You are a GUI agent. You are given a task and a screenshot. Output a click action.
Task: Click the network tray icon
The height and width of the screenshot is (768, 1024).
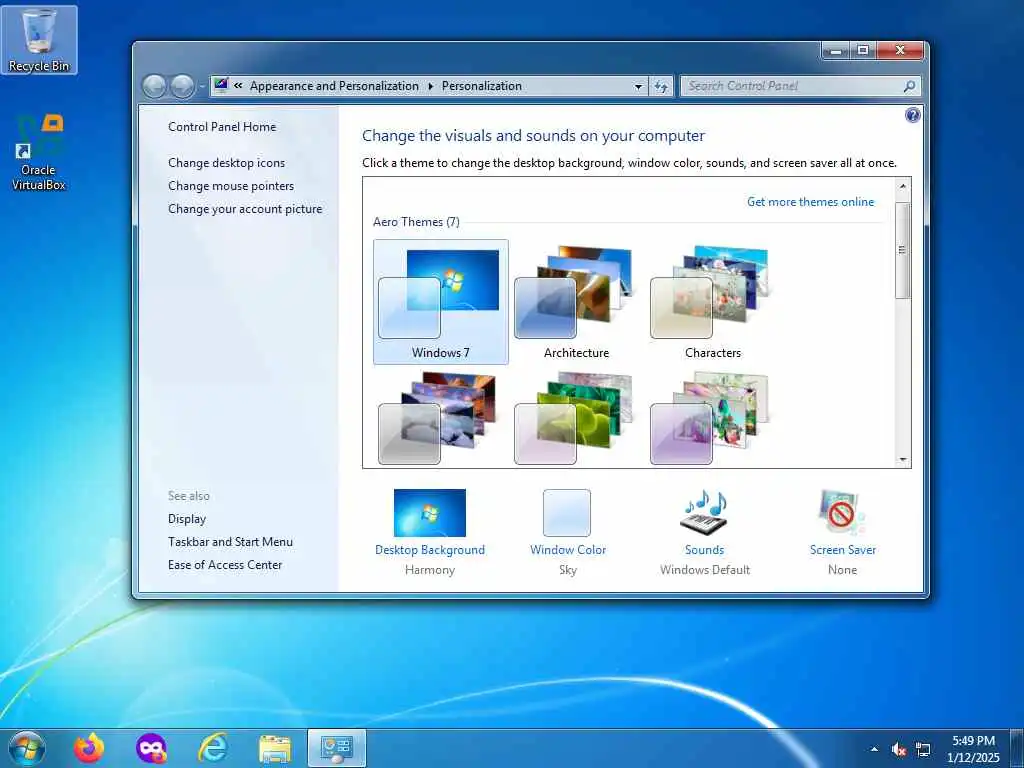(x=923, y=750)
